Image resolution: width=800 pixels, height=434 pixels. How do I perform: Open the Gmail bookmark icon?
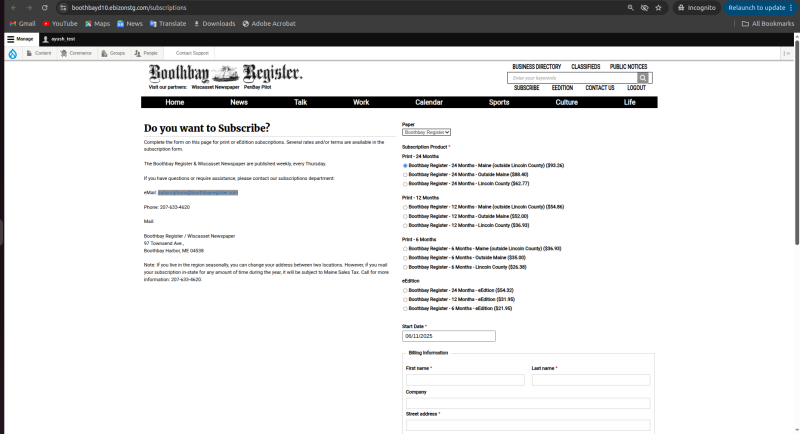[x=12, y=23]
